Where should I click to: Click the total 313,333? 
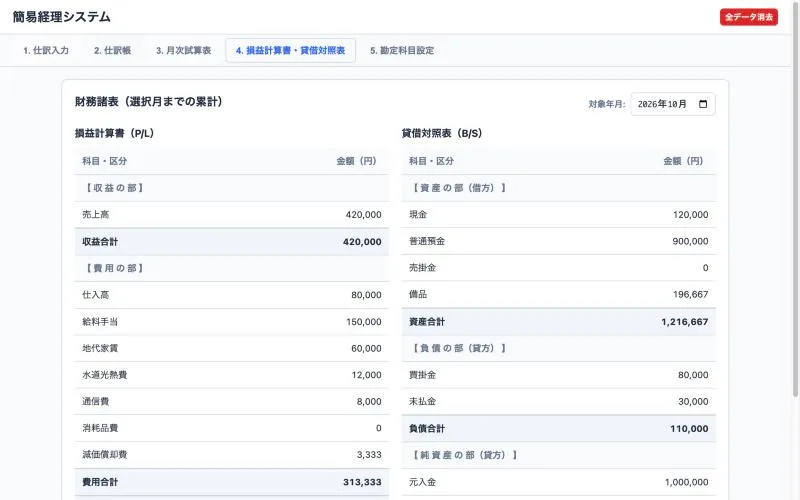click(362, 482)
